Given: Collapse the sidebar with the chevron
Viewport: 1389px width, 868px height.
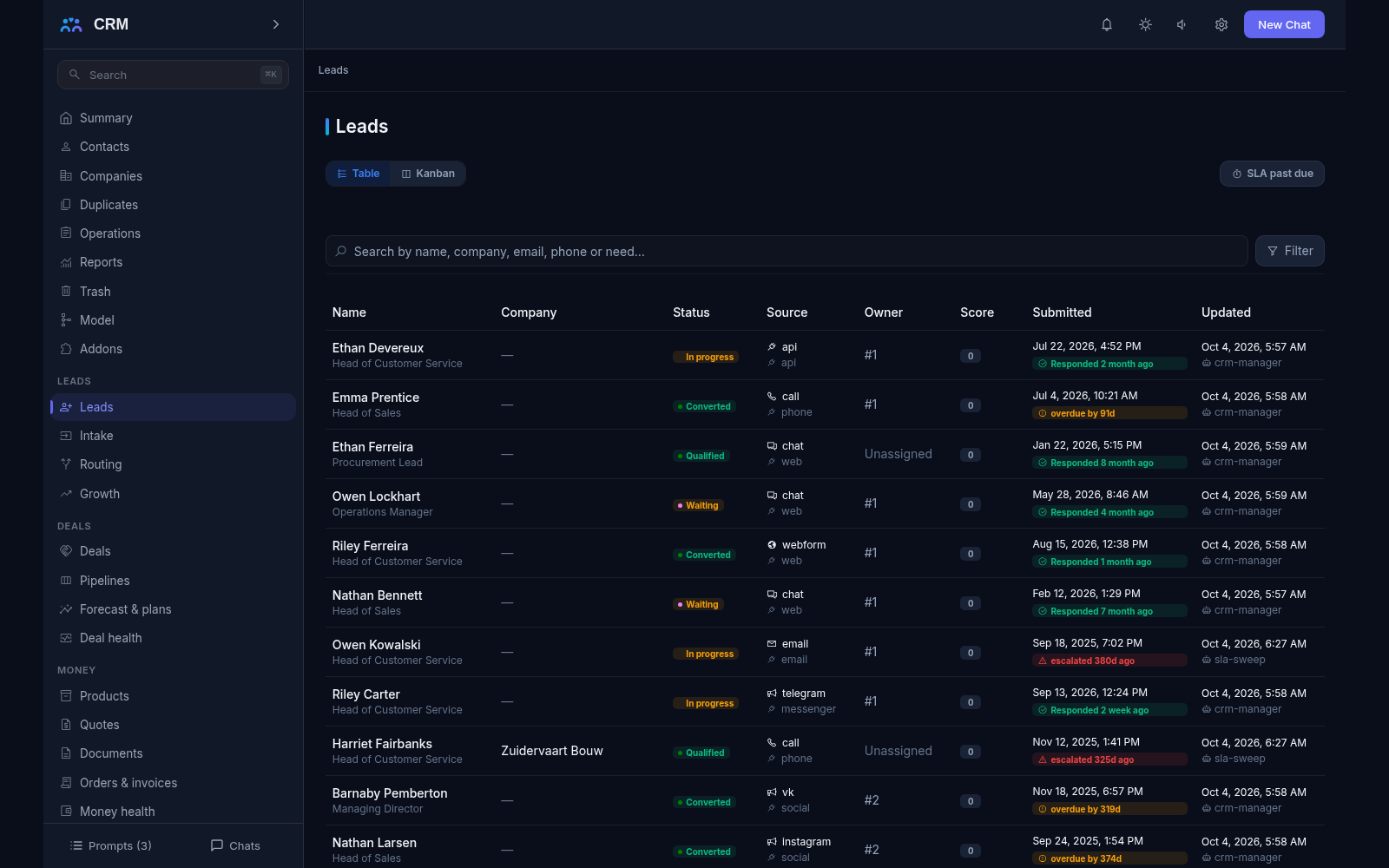Looking at the screenshot, I should [276, 24].
